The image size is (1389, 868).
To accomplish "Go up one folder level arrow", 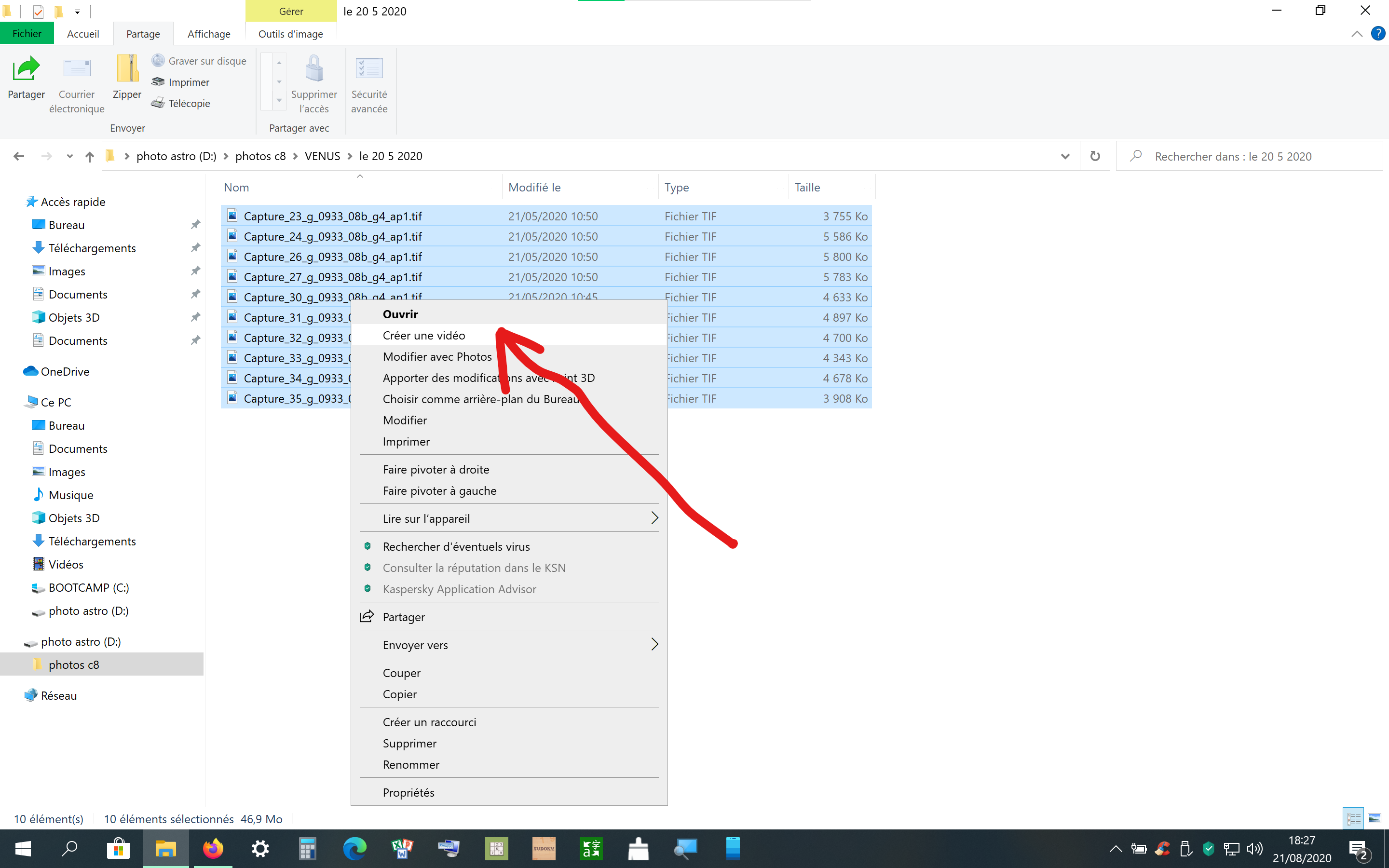I will point(90,156).
